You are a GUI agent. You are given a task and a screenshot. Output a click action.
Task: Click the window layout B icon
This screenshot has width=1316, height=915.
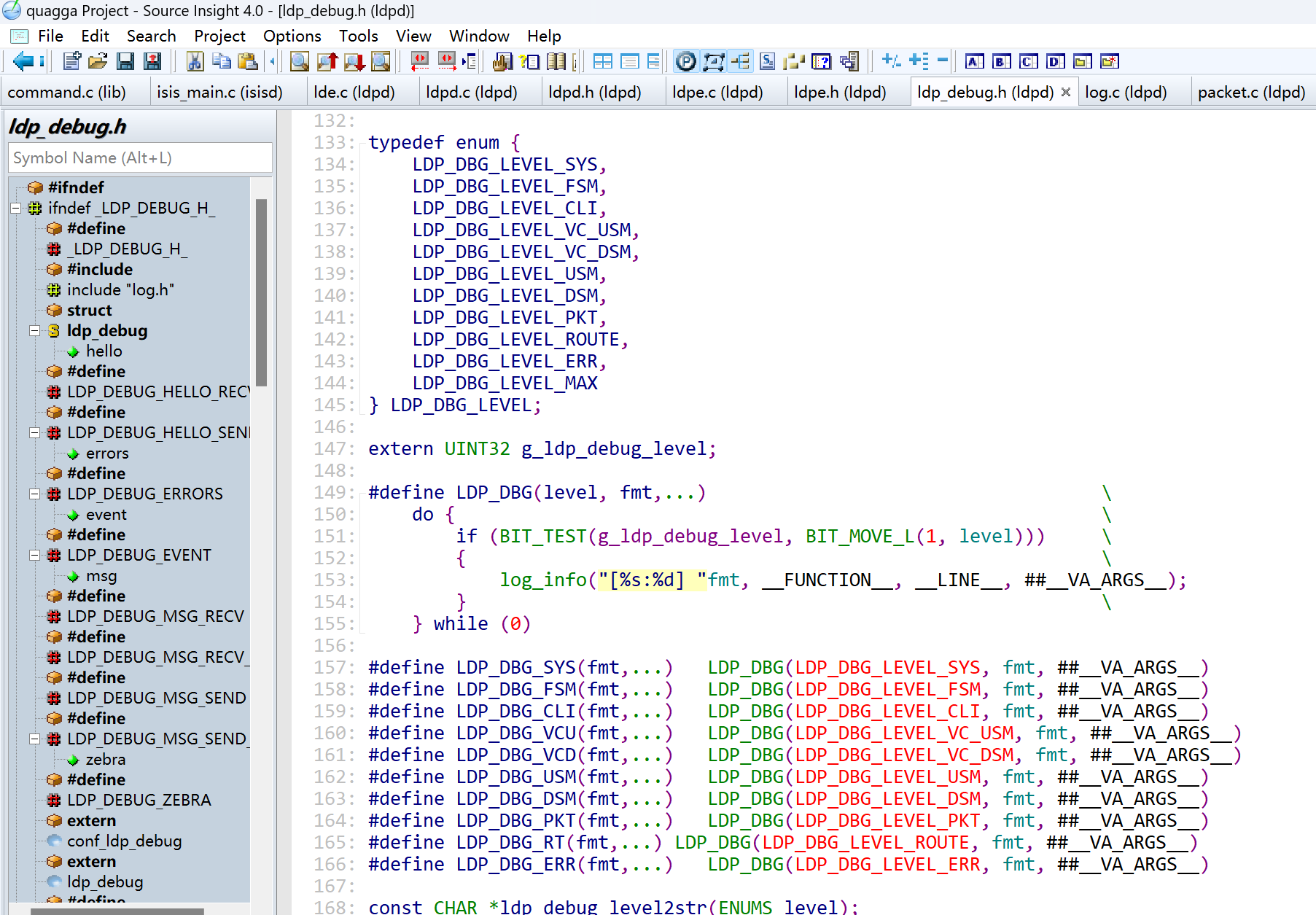coord(1002,61)
